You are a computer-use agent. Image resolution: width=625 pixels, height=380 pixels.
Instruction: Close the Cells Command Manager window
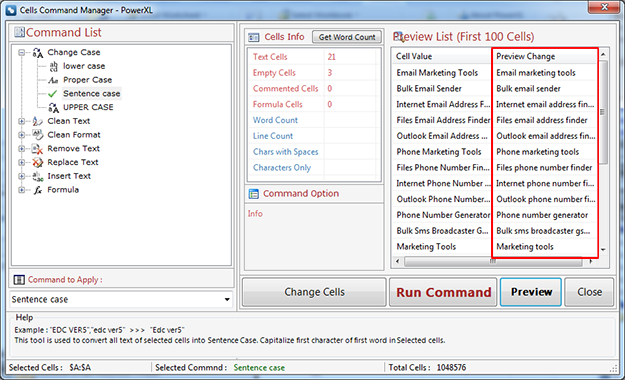pyautogui.click(x=603, y=7)
